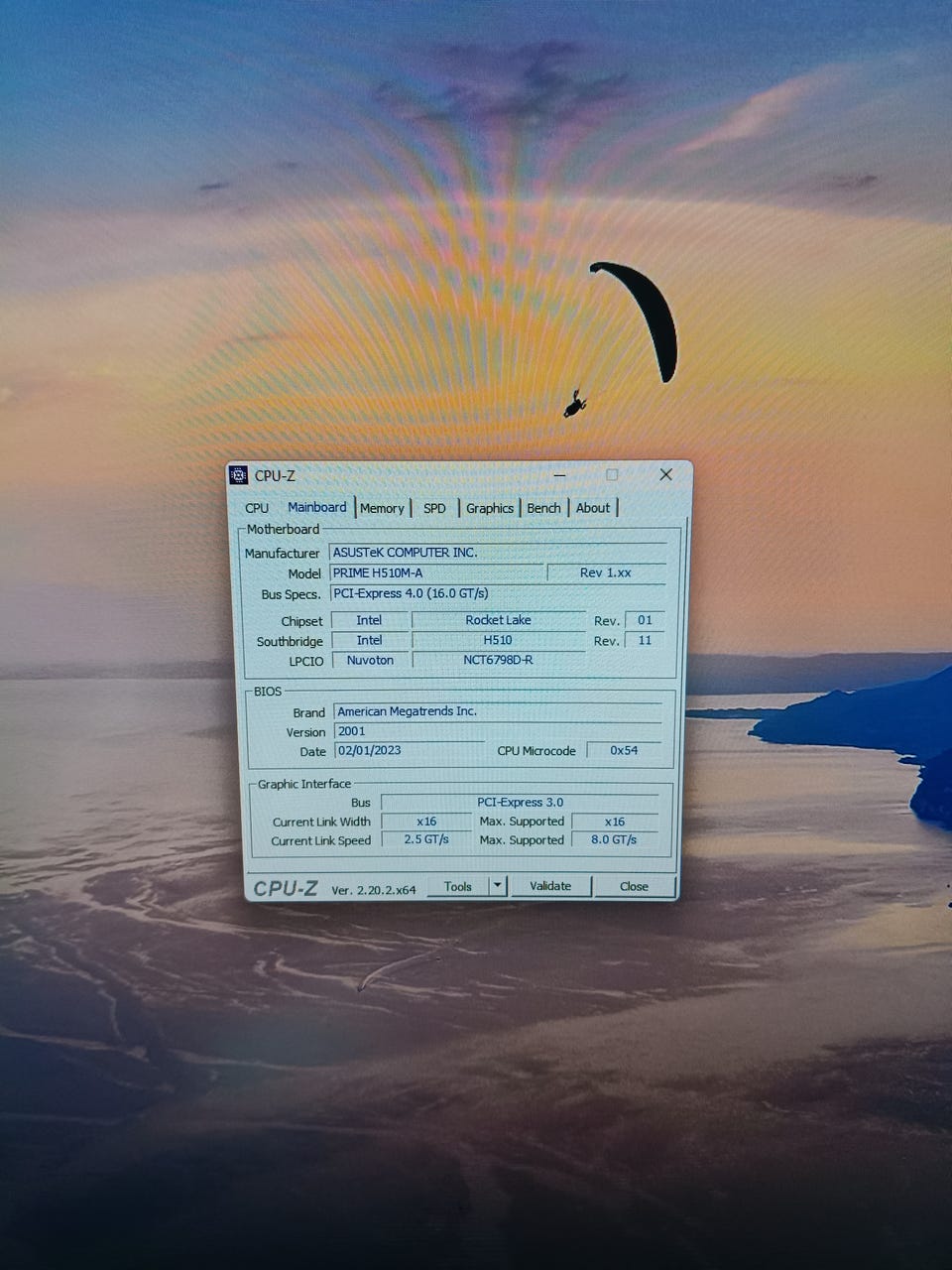Screen dimensions: 952x1270
Task: Click the Intel chipset vendor value
Action: point(369,620)
